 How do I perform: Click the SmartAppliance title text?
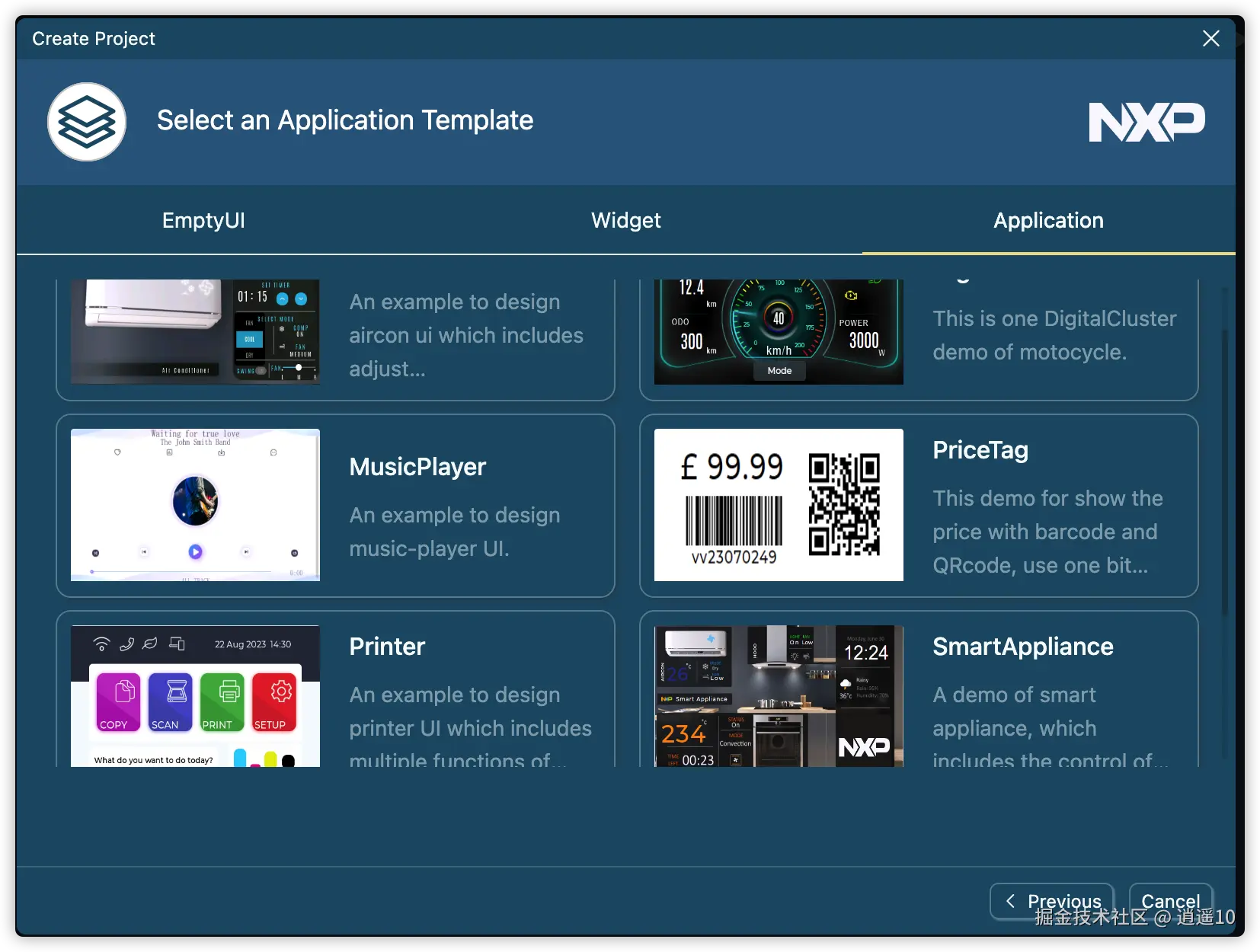[x=1023, y=647]
